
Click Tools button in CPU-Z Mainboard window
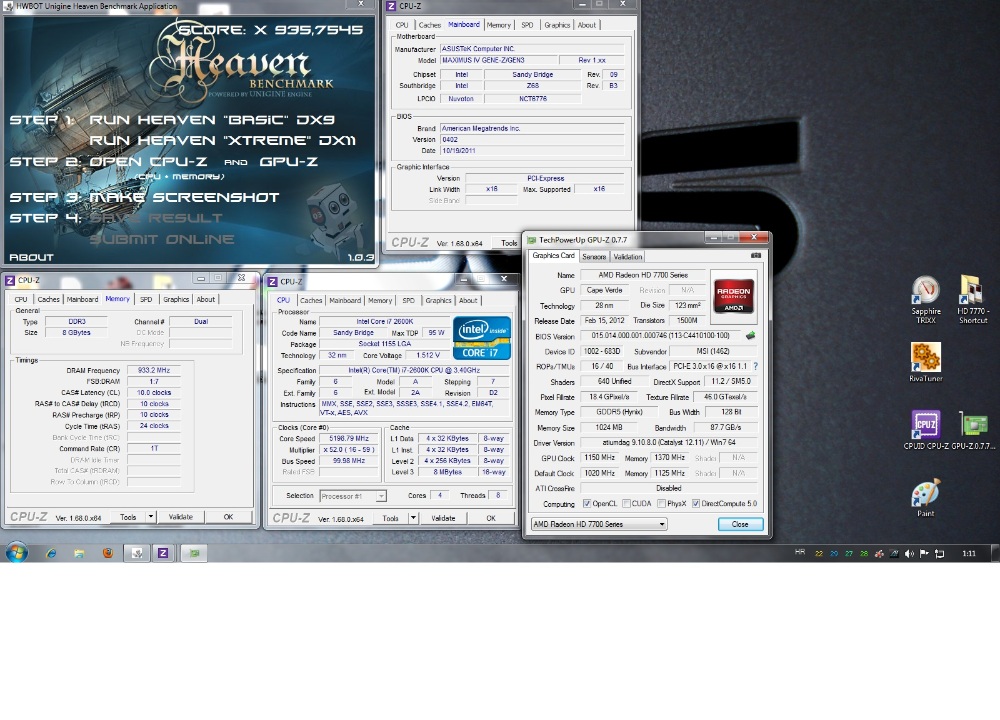coord(508,243)
